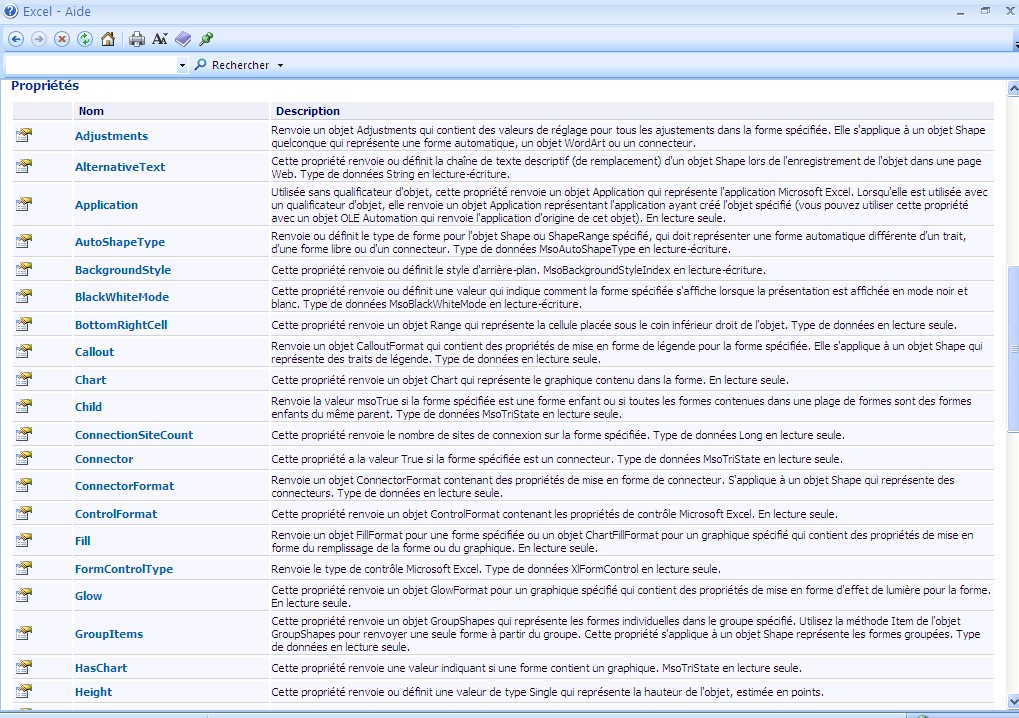Open the search text history dropdown arrow

pos(182,65)
